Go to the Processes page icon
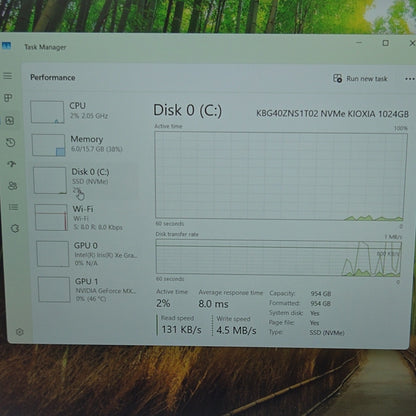Screen dimensions: 416x416 (x=8, y=98)
